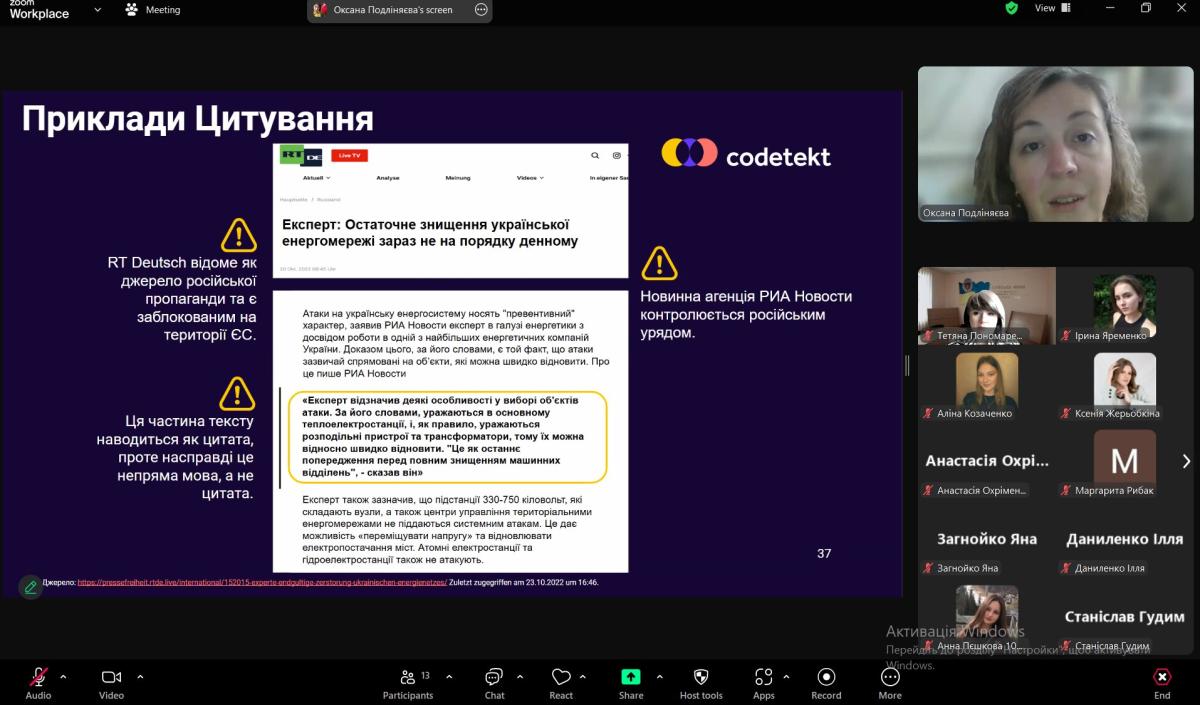This screenshot has width=1200, height=705.
Task: Select Ірина Яременко video tile
Action: (1125, 306)
